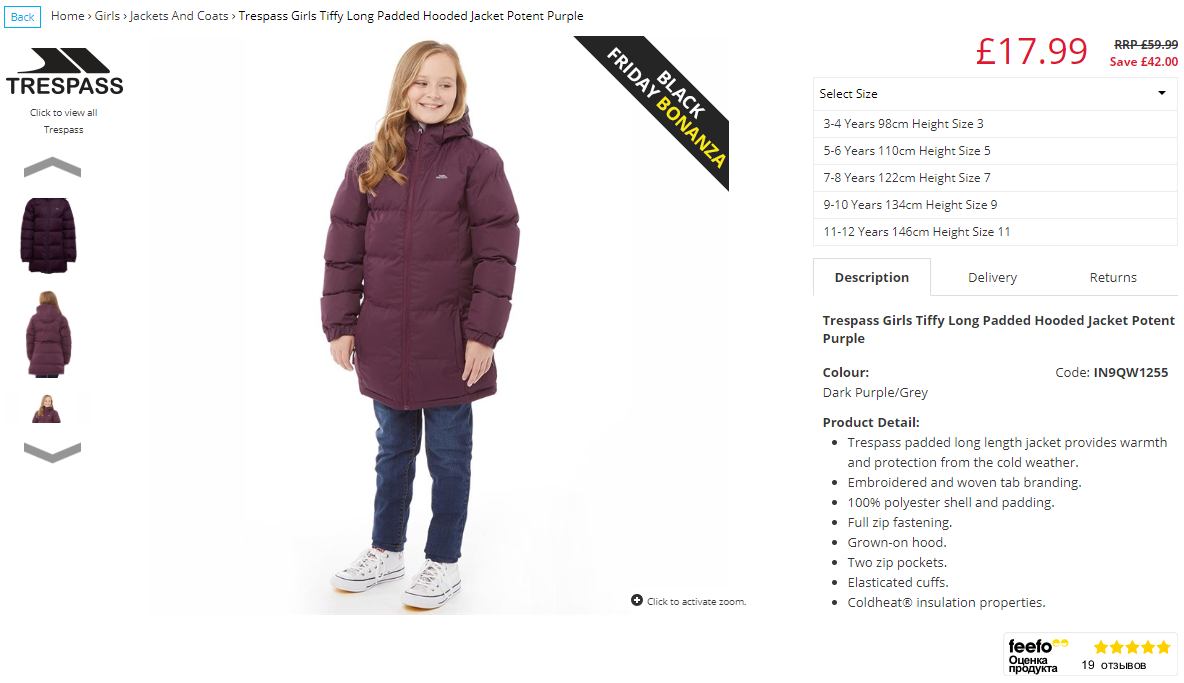
Task: Switch to the Delivery tab
Action: pyautogui.click(x=992, y=278)
